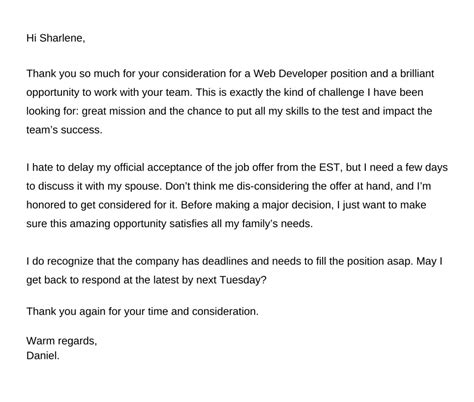This screenshot has height=402, width=474.
Task: Click the word "EST" in the second paragraph
Action: (x=330, y=167)
